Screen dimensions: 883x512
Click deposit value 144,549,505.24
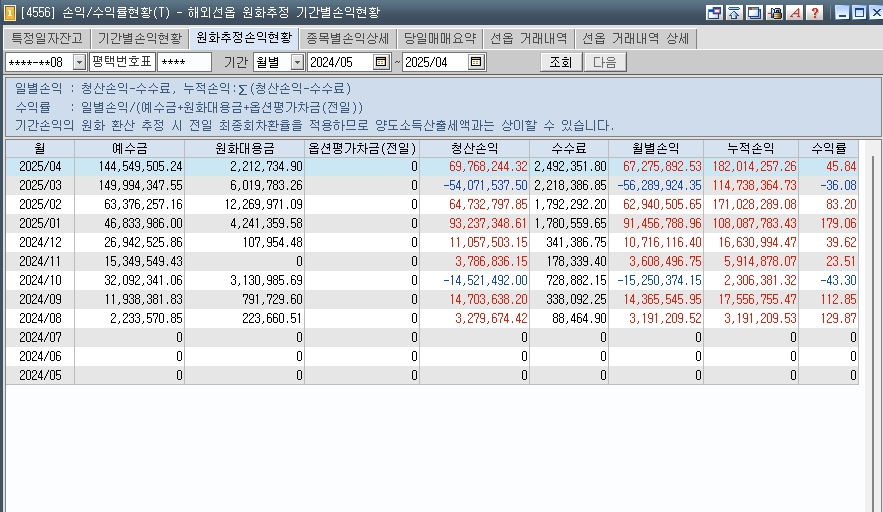tap(140, 167)
